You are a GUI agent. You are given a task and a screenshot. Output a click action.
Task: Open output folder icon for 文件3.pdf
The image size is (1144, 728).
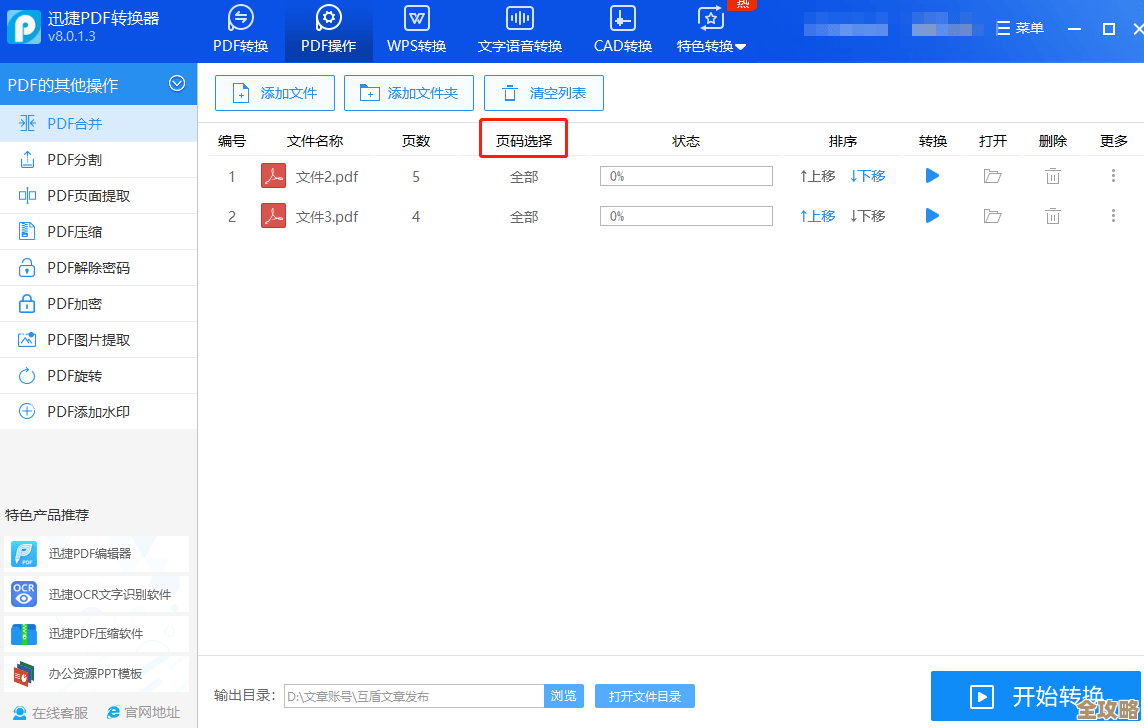[x=992, y=215]
